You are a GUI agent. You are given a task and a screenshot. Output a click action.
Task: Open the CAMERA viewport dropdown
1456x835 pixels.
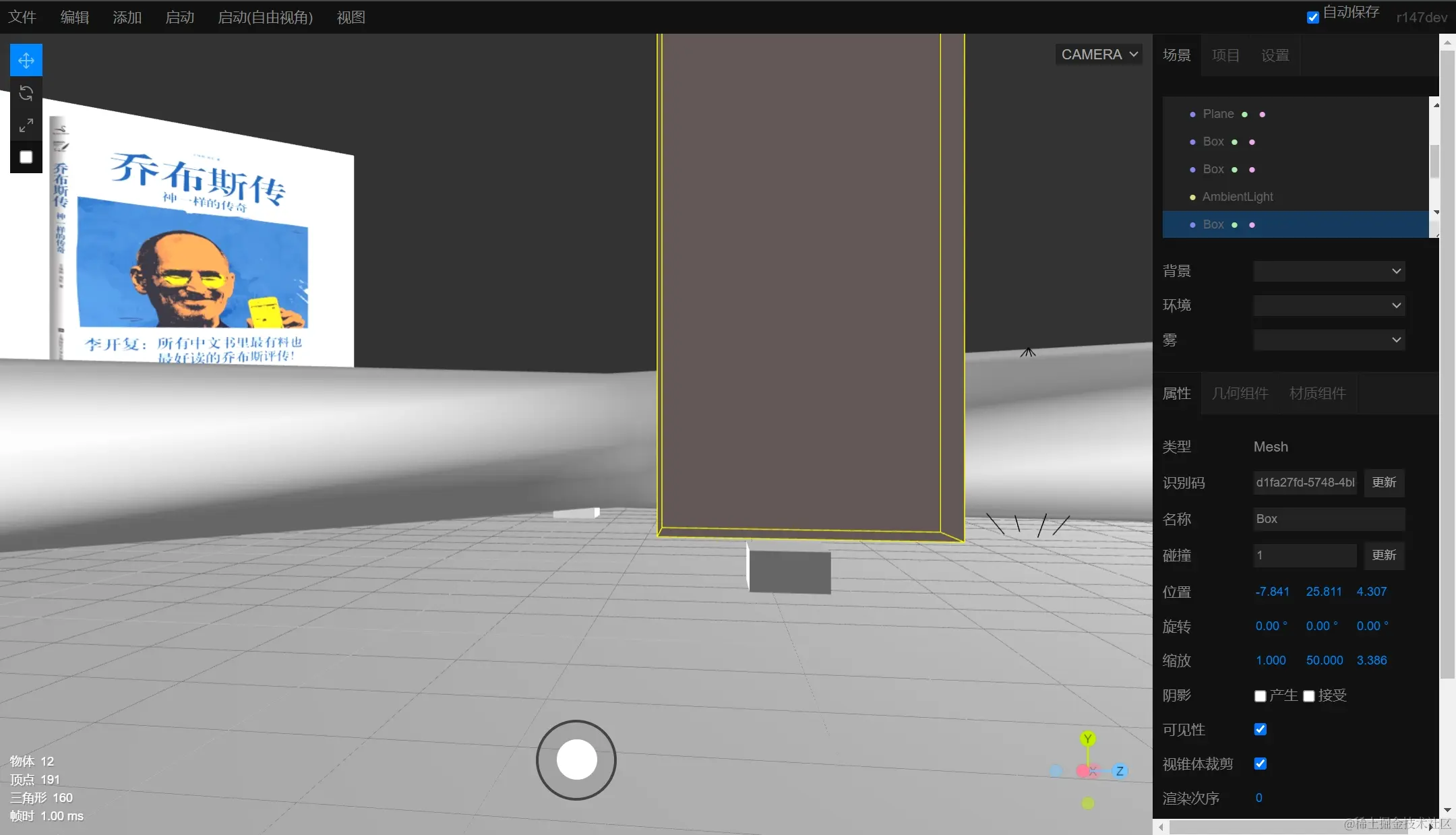[x=1099, y=55]
